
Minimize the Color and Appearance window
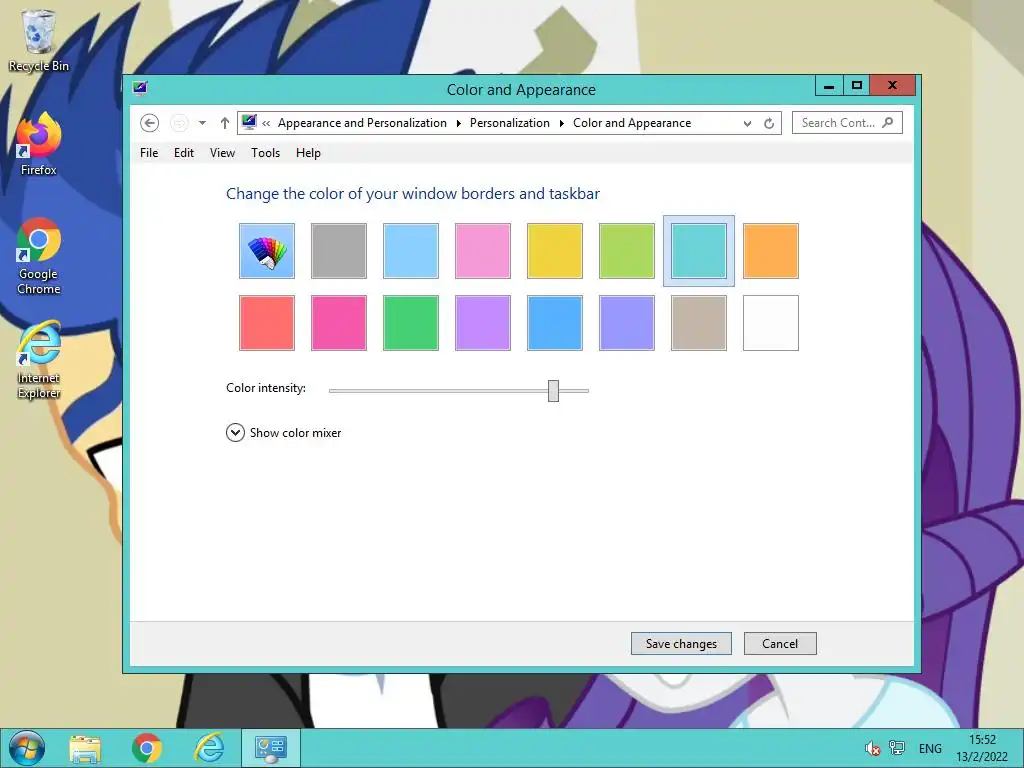point(829,86)
